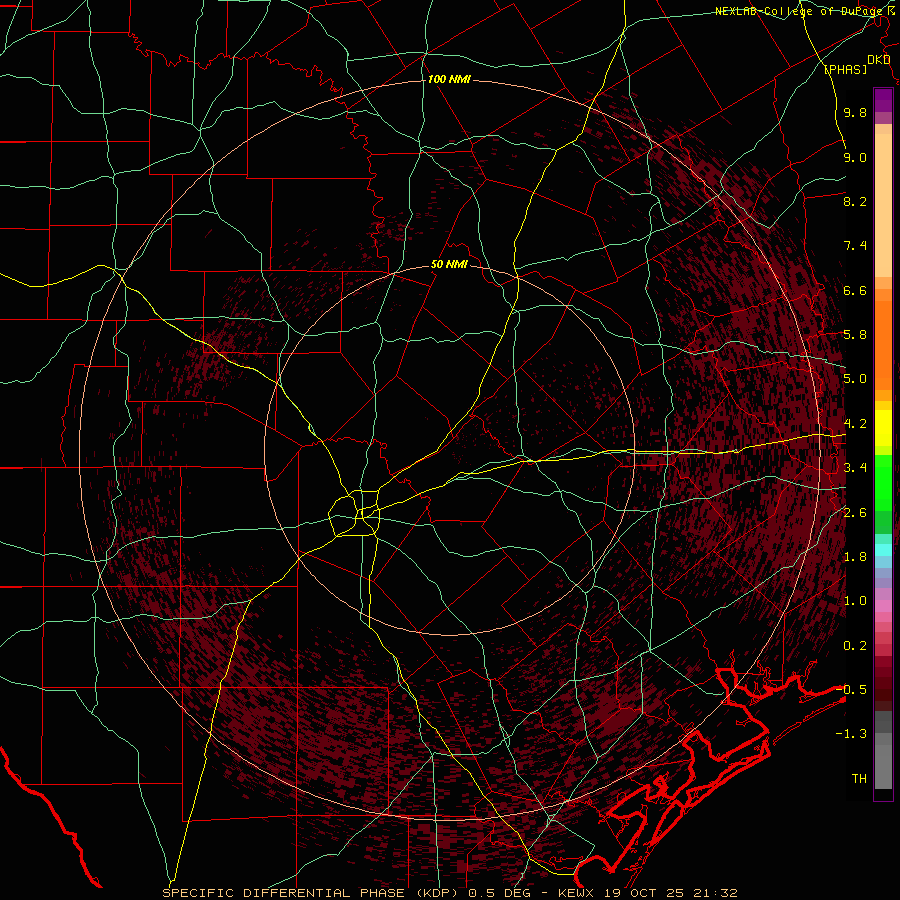Click the 9.0 value on the color scale
The width and height of the screenshot is (900, 900).
pyautogui.click(x=855, y=157)
